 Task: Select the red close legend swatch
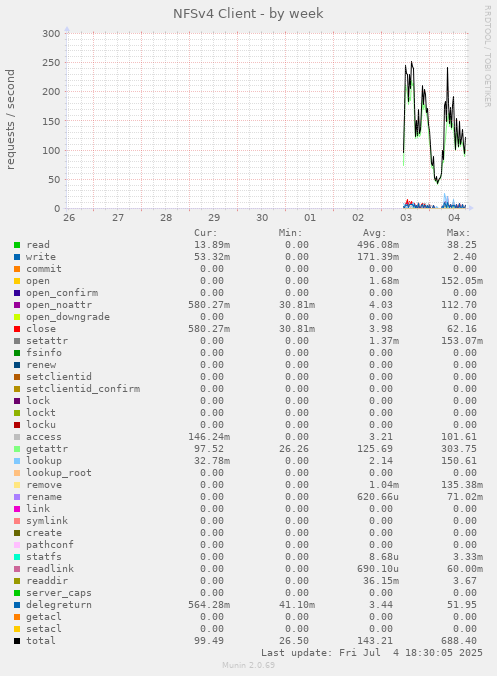[17, 329]
